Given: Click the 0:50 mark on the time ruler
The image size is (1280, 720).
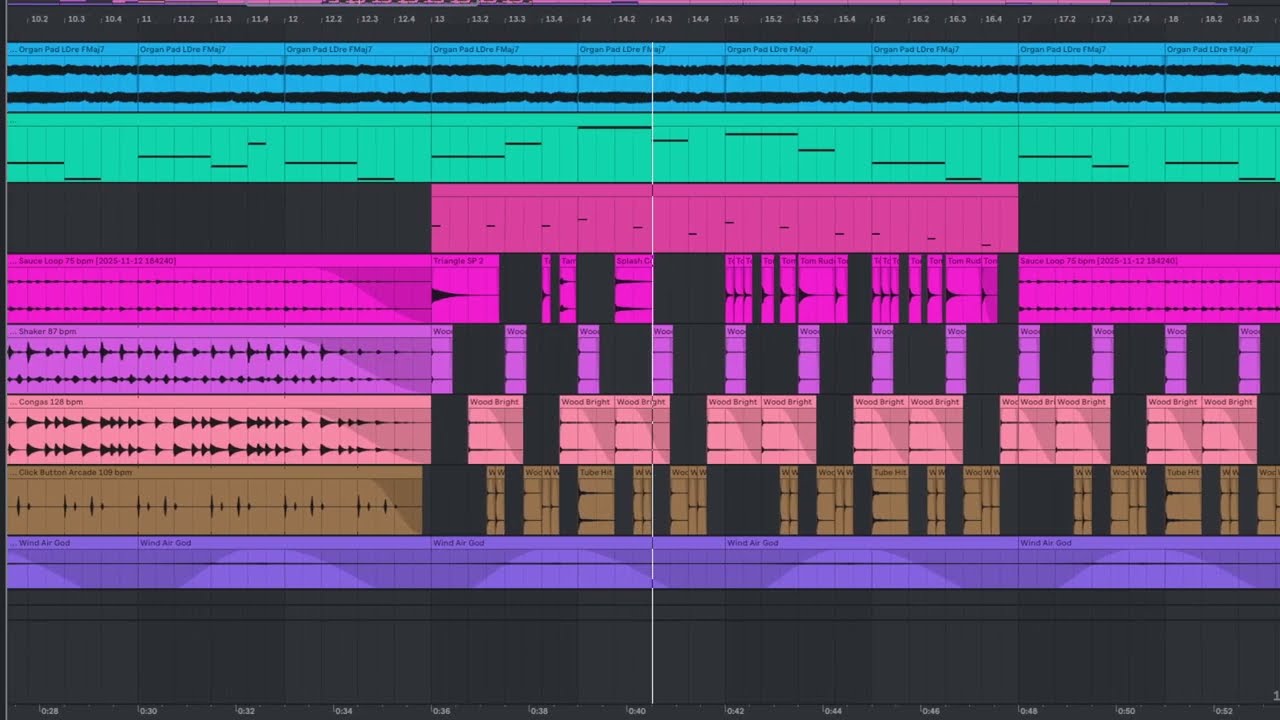Looking at the screenshot, I should 1126,711.
